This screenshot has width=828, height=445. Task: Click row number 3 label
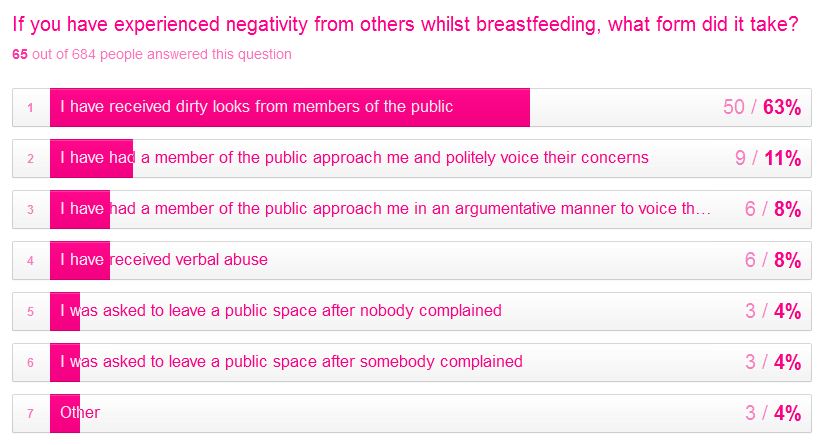pos(31,209)
